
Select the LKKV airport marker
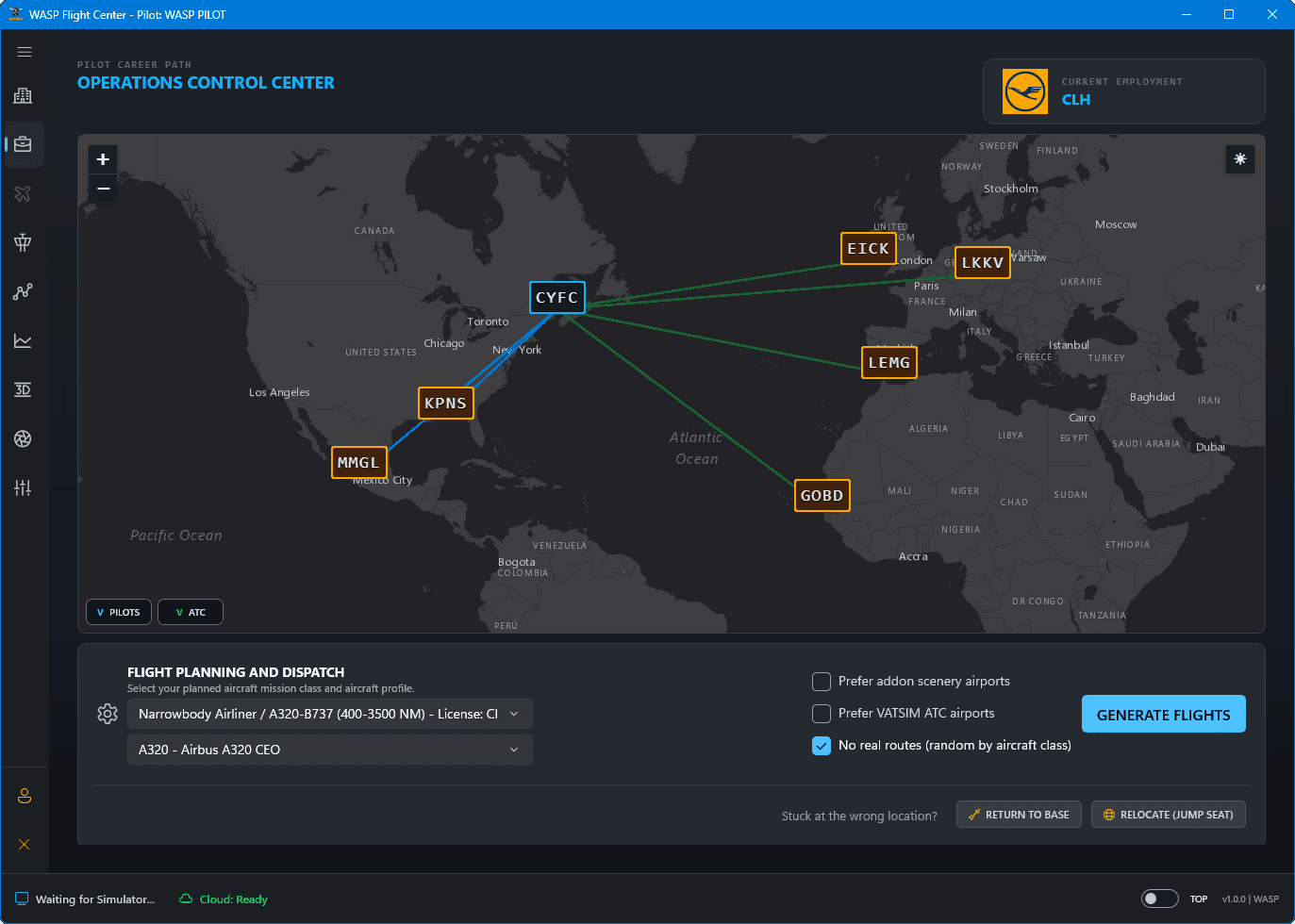983,262
